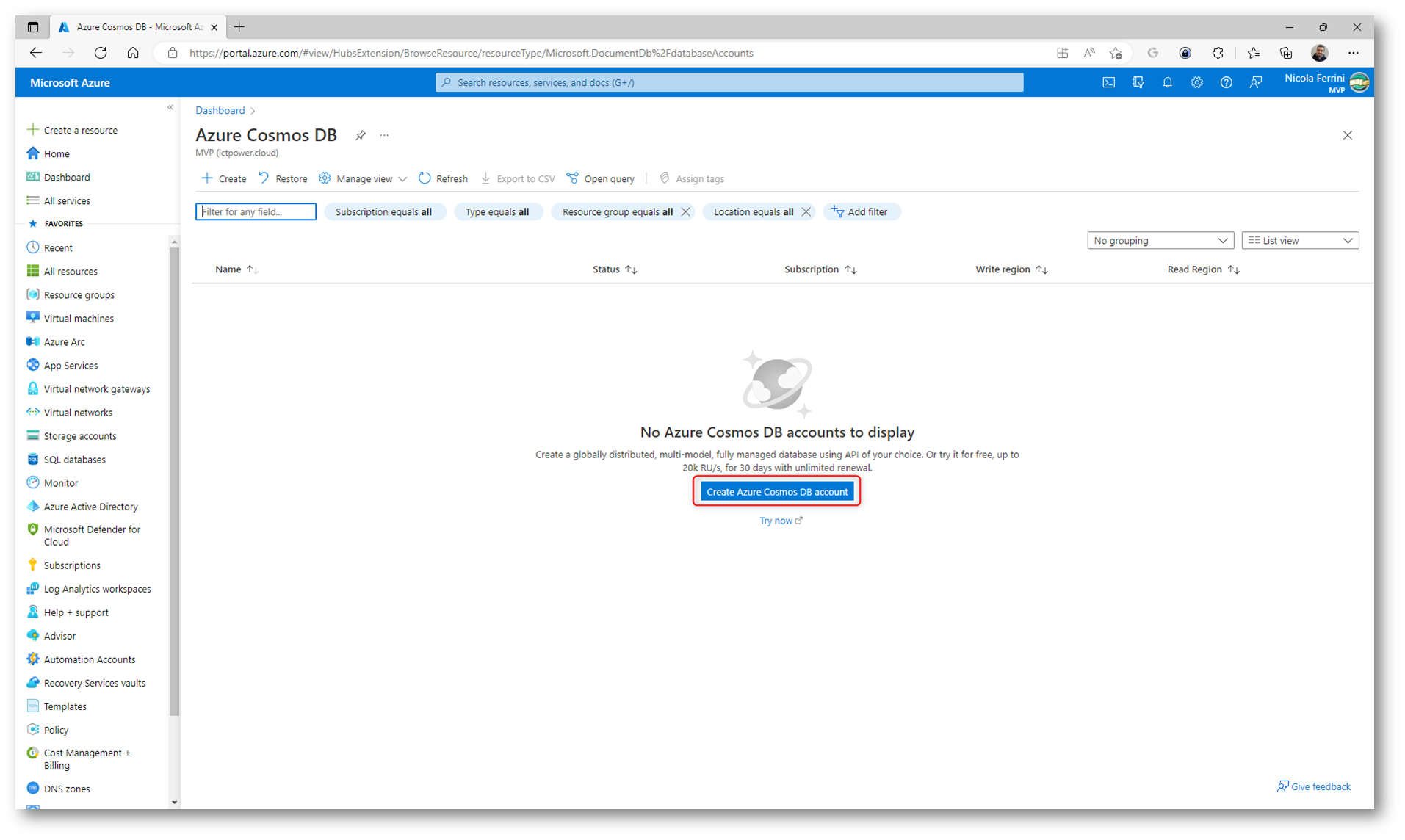The height and width of the screenshot is (840, 1405).
Task: Expand the List view dropdown
Action: click(x=1300, y=240)
